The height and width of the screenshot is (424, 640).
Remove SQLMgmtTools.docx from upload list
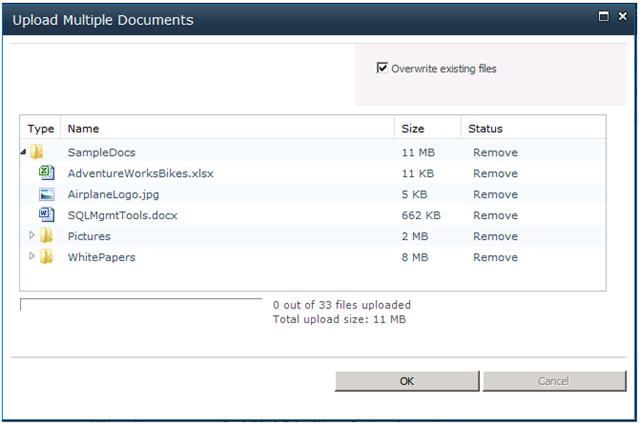click(x=495, y=215)
